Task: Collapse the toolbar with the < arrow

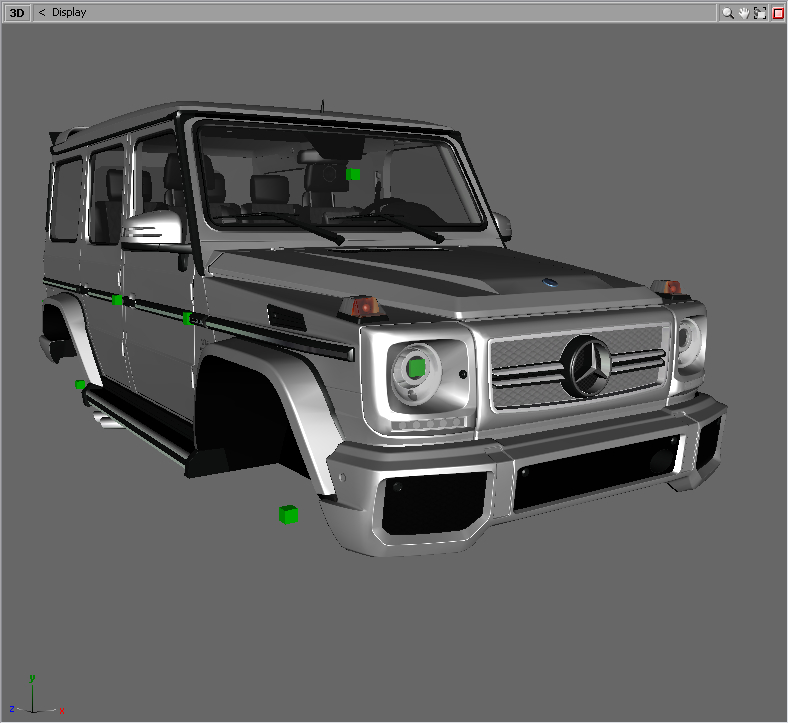Action: (x=42, y=13)
